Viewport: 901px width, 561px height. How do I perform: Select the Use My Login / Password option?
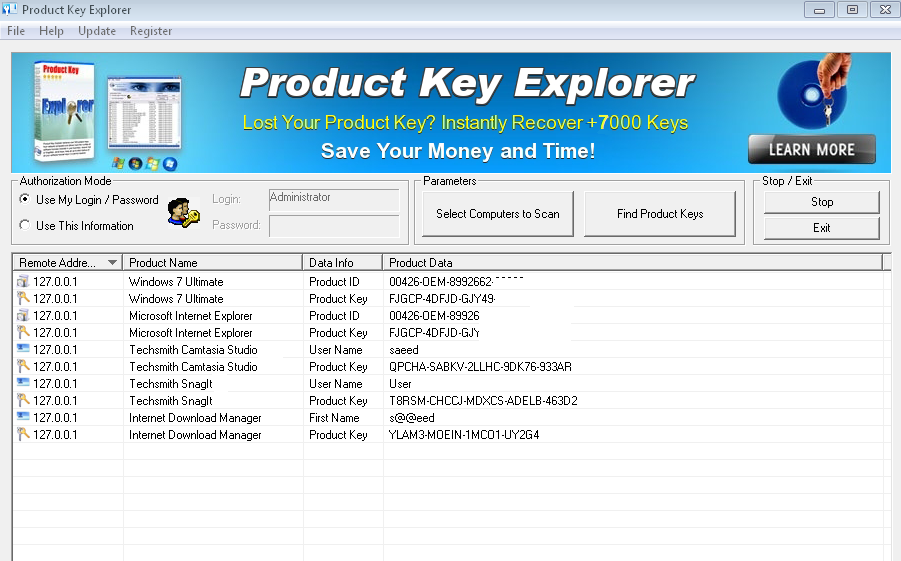click(25, 200)
